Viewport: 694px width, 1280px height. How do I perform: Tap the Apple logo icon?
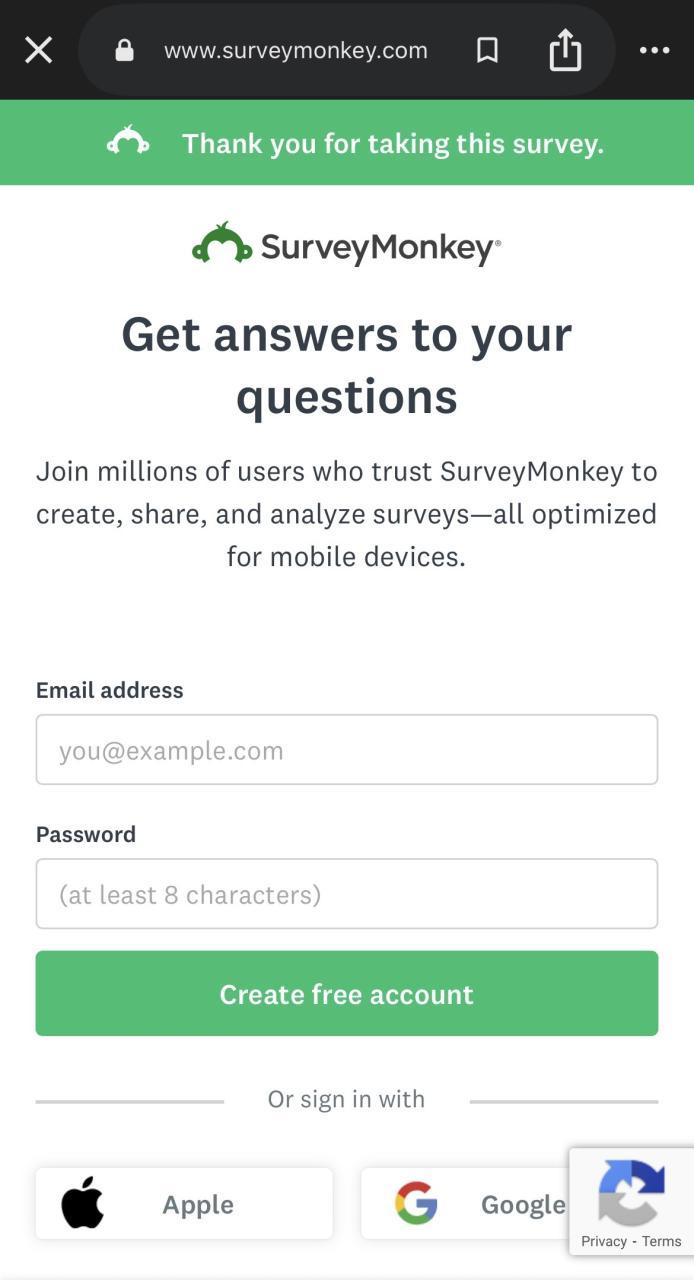click(x=82, y=1203)
